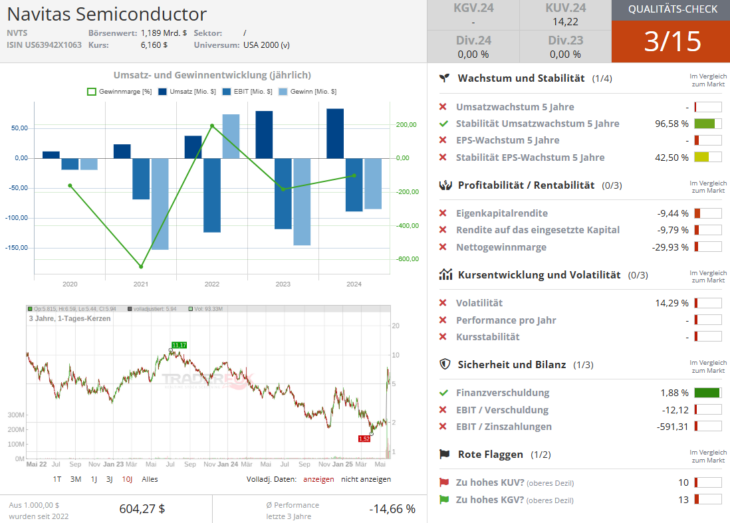Click the 2021 Gewinnmarge line point
The image size is (730, 523).
[x=141, y=267]
